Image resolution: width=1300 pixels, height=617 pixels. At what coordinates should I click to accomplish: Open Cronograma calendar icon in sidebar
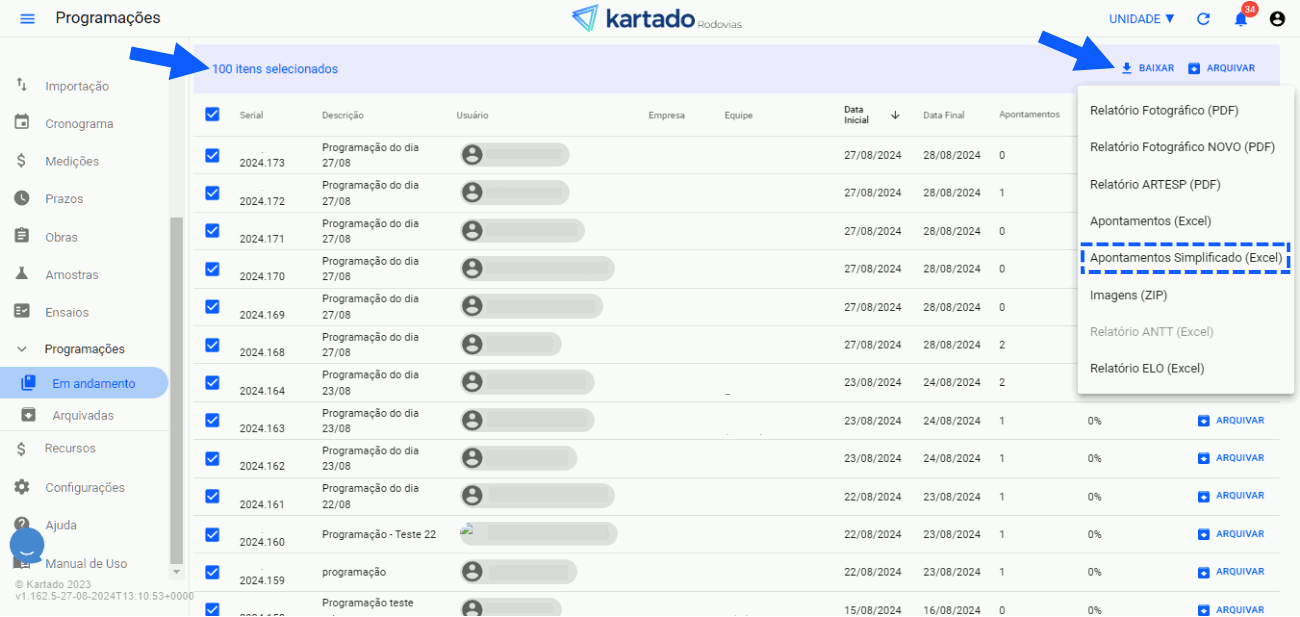pos(22,123)
